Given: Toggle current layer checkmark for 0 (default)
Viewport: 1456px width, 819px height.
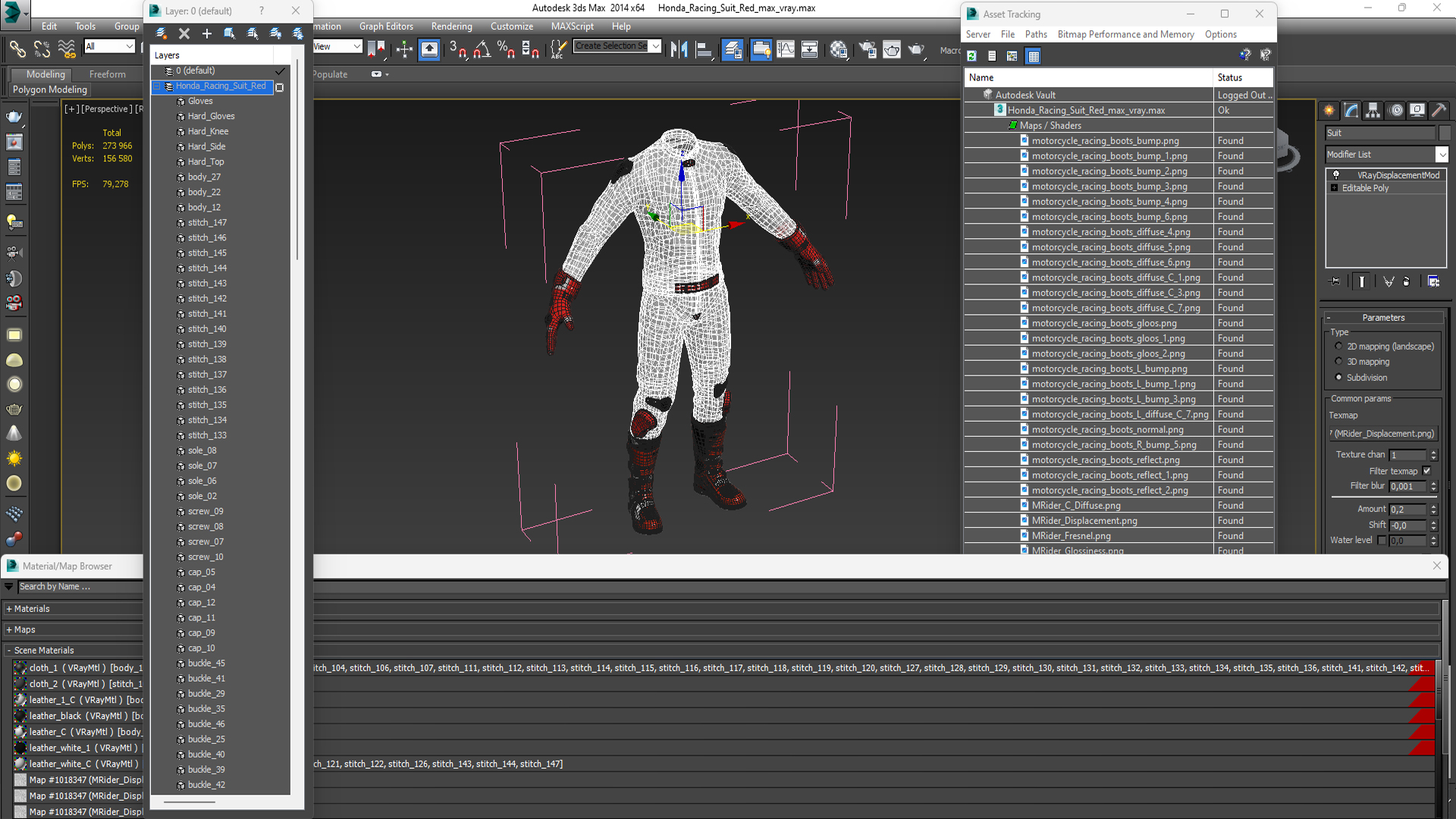Looking at the screenshot, I should pyautogui.click(x=280, y=71).
